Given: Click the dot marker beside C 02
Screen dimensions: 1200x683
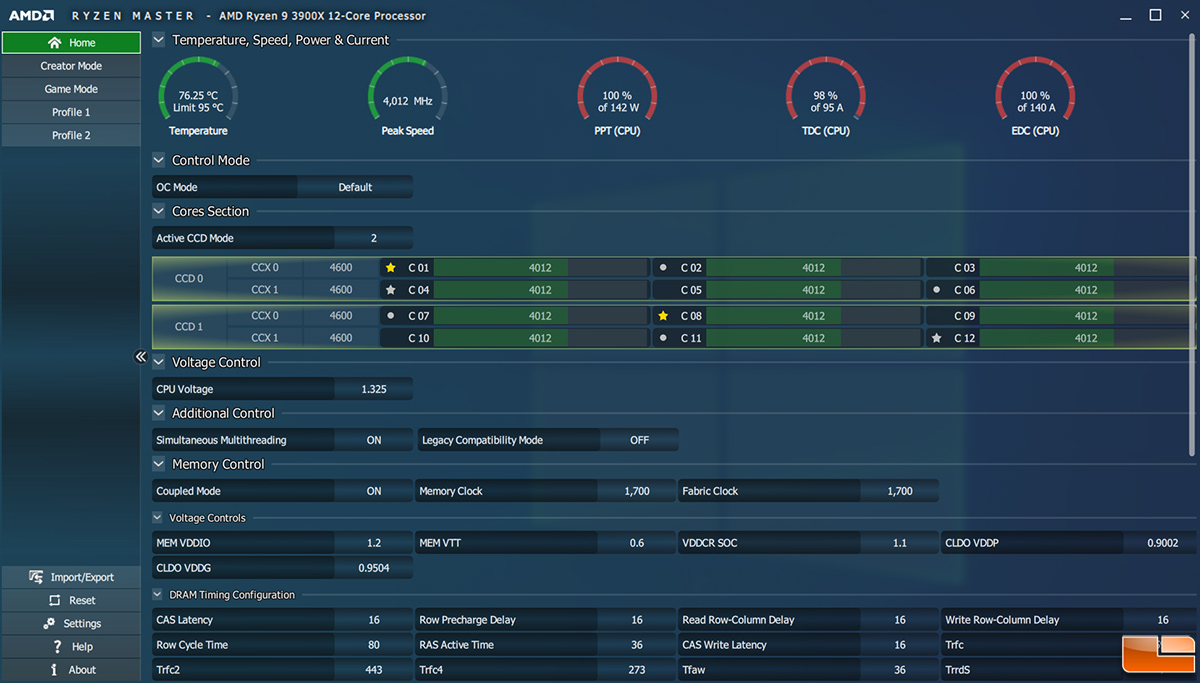Looking at the screenshot, I should point(664,268).
